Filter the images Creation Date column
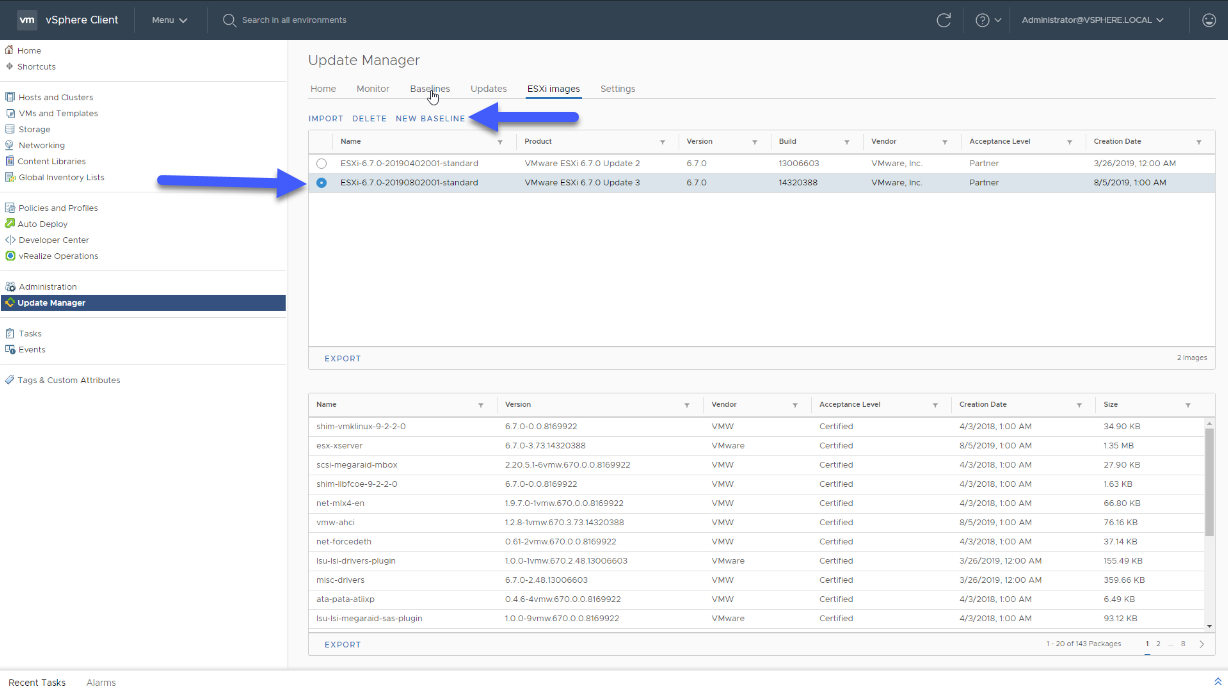 click(1199, 142)
